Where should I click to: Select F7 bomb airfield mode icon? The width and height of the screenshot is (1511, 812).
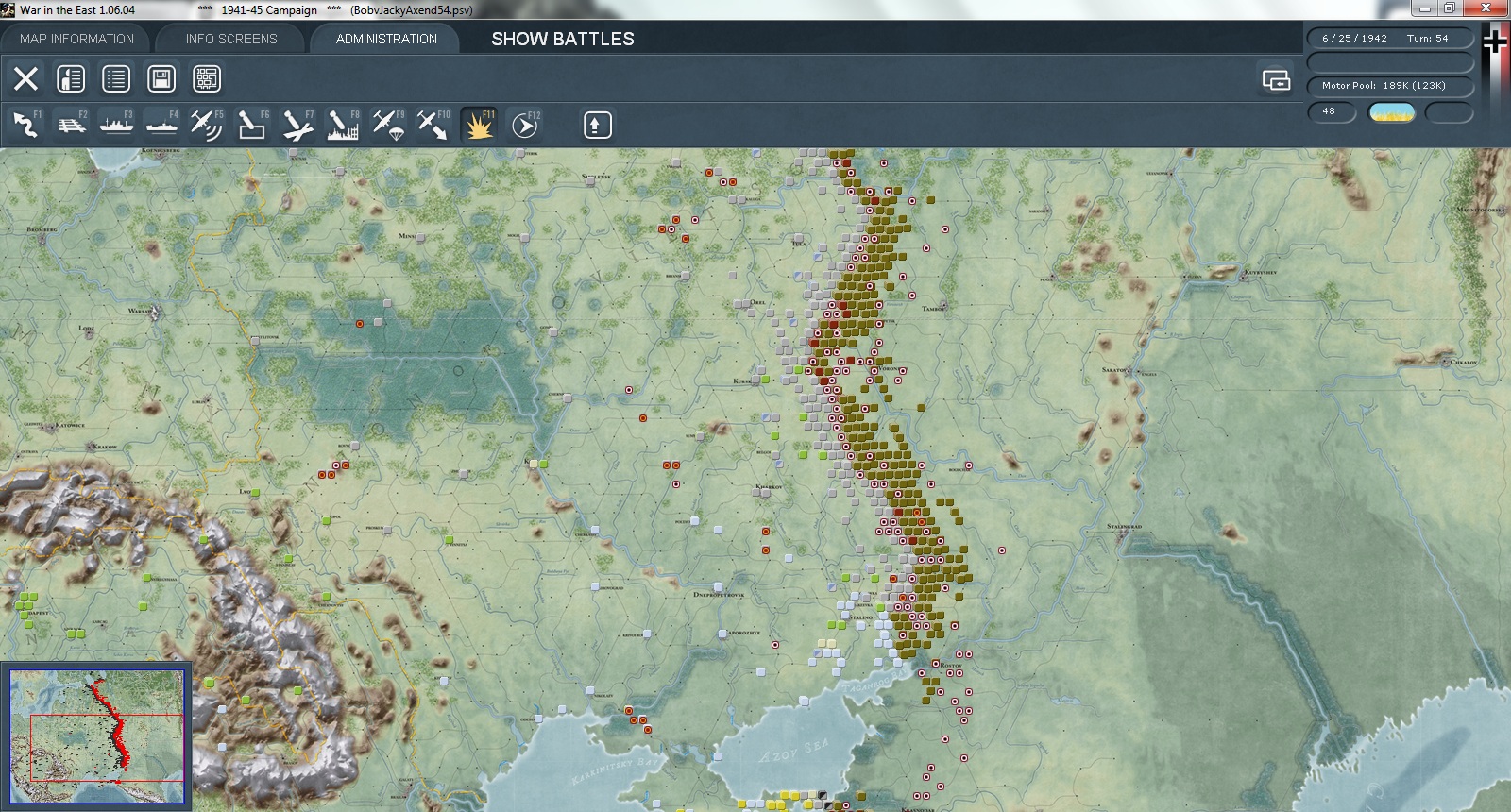(x=297, y=125)
